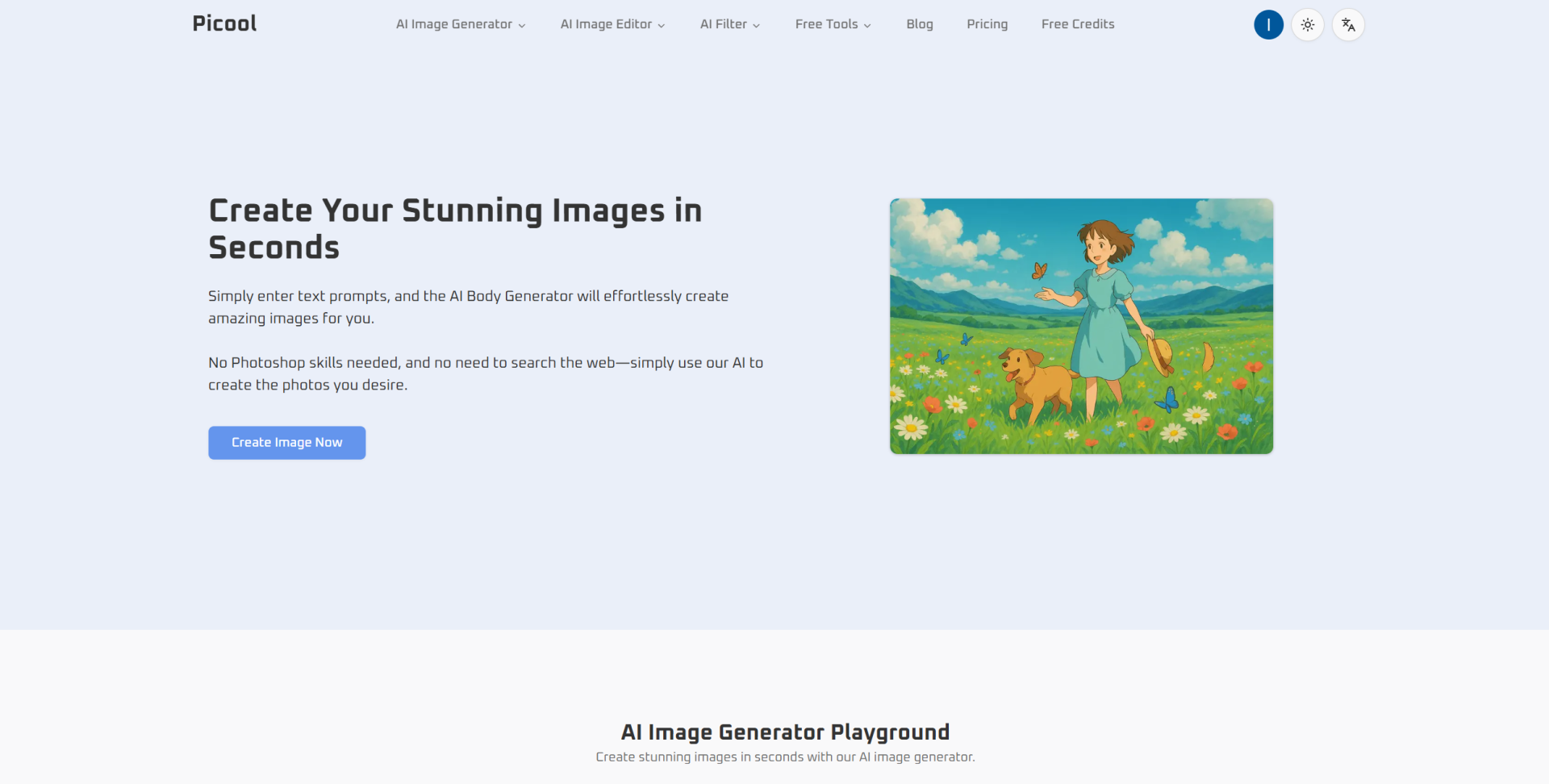Open the AI Image Generator menu
This screenshot has width=1549, height=784.
click(x=453, y=24)
